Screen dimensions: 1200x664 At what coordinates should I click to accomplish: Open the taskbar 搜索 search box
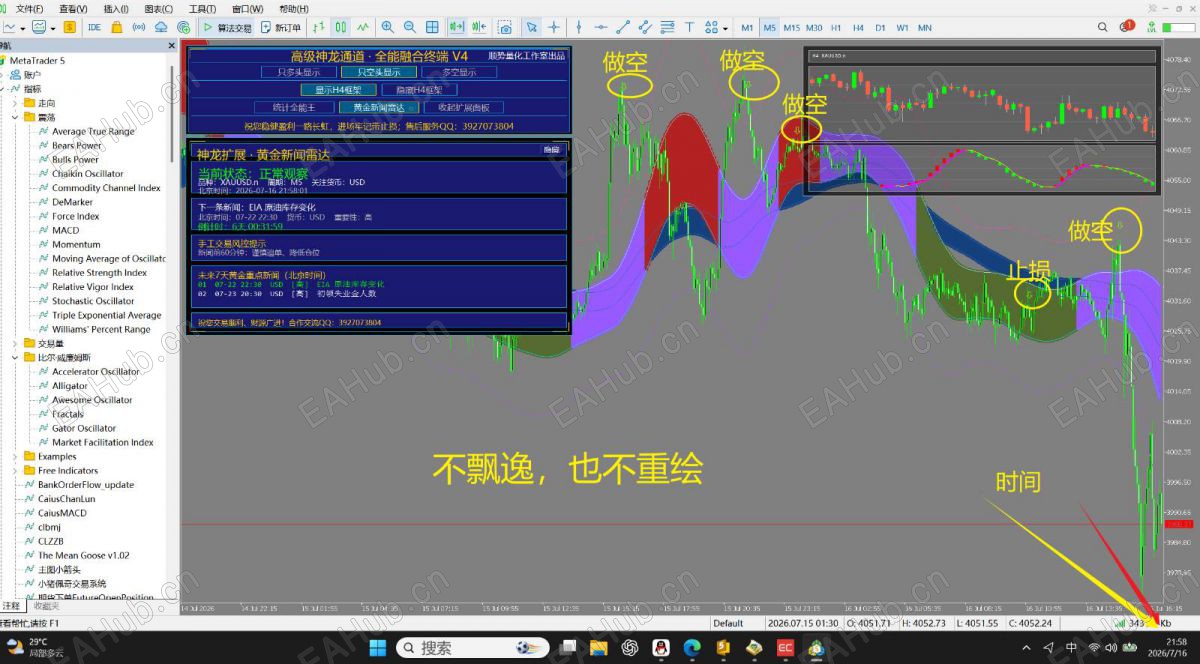472,648
